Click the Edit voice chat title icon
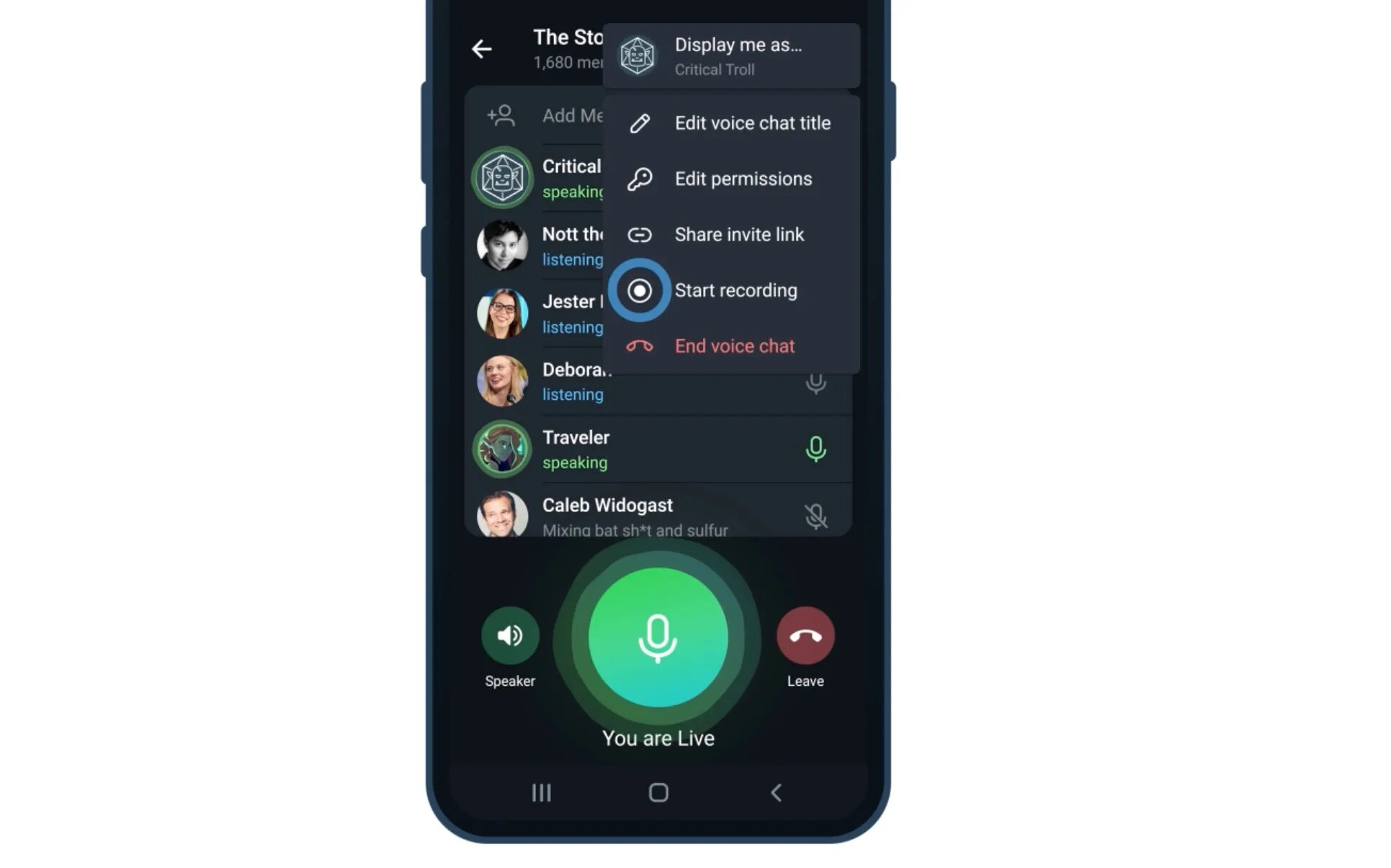 640,122
